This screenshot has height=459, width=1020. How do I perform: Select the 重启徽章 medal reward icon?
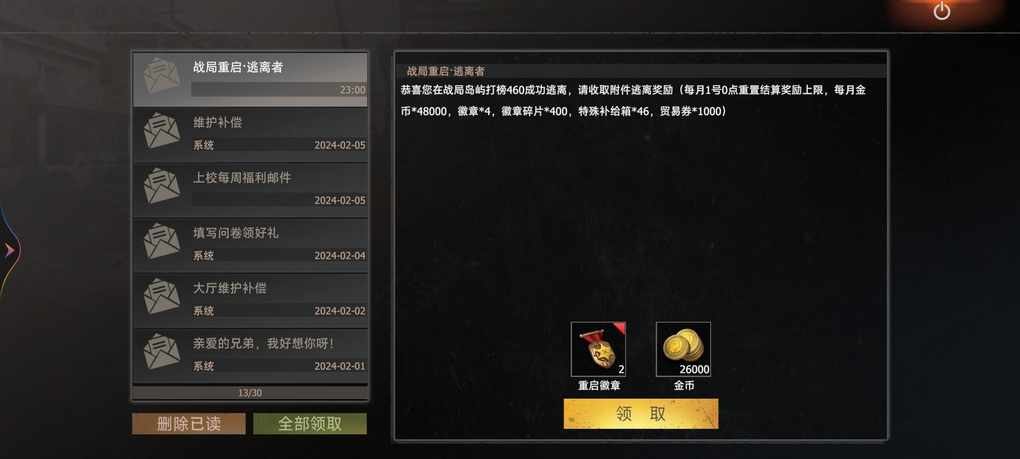point(598,349)
